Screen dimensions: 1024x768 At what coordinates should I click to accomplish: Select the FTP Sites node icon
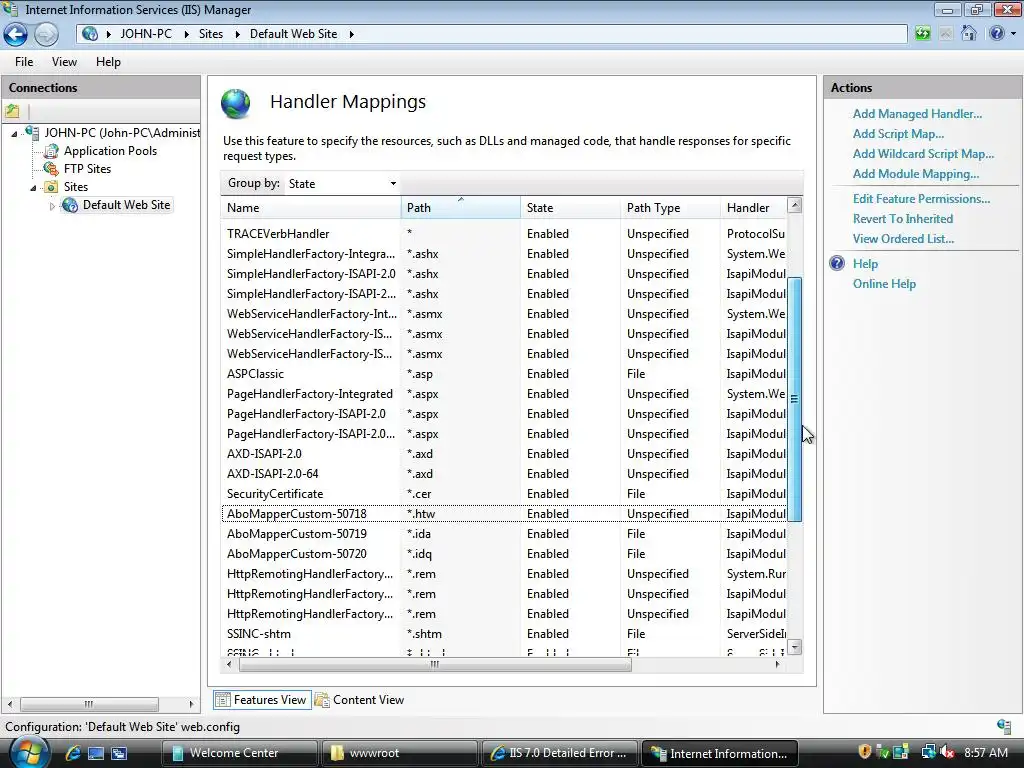tap(51, 168)
